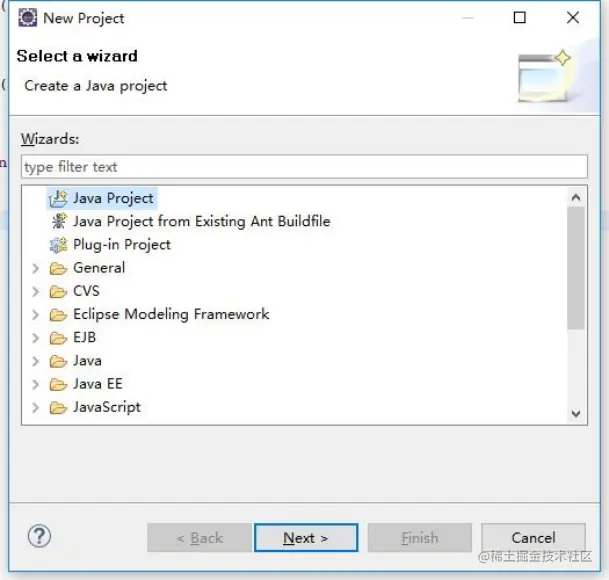Click the Plug-in Project icon
The image size is (609, 580).
[x=58, y=244]
